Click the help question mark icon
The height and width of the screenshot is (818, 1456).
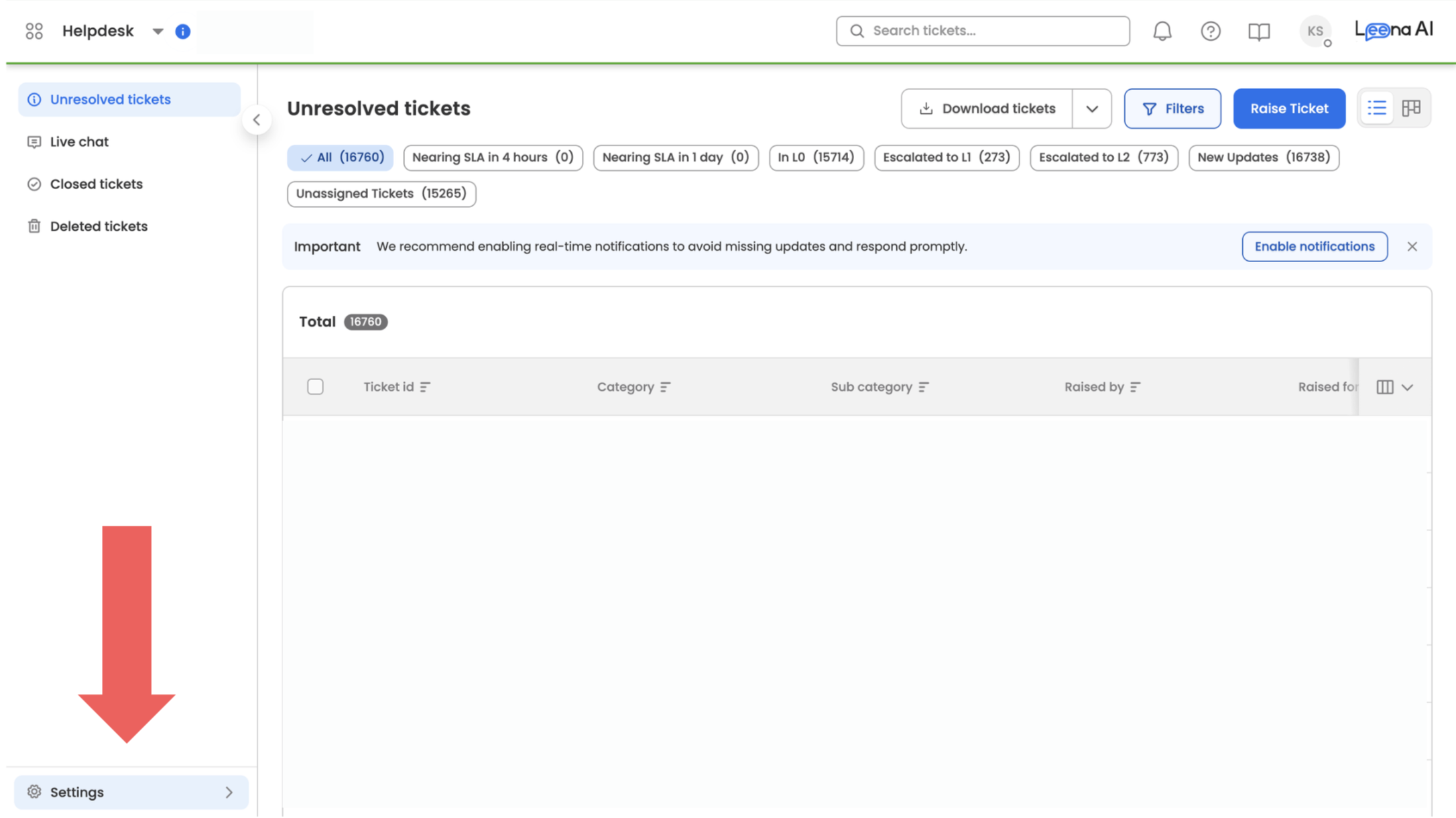point(1210,31)
